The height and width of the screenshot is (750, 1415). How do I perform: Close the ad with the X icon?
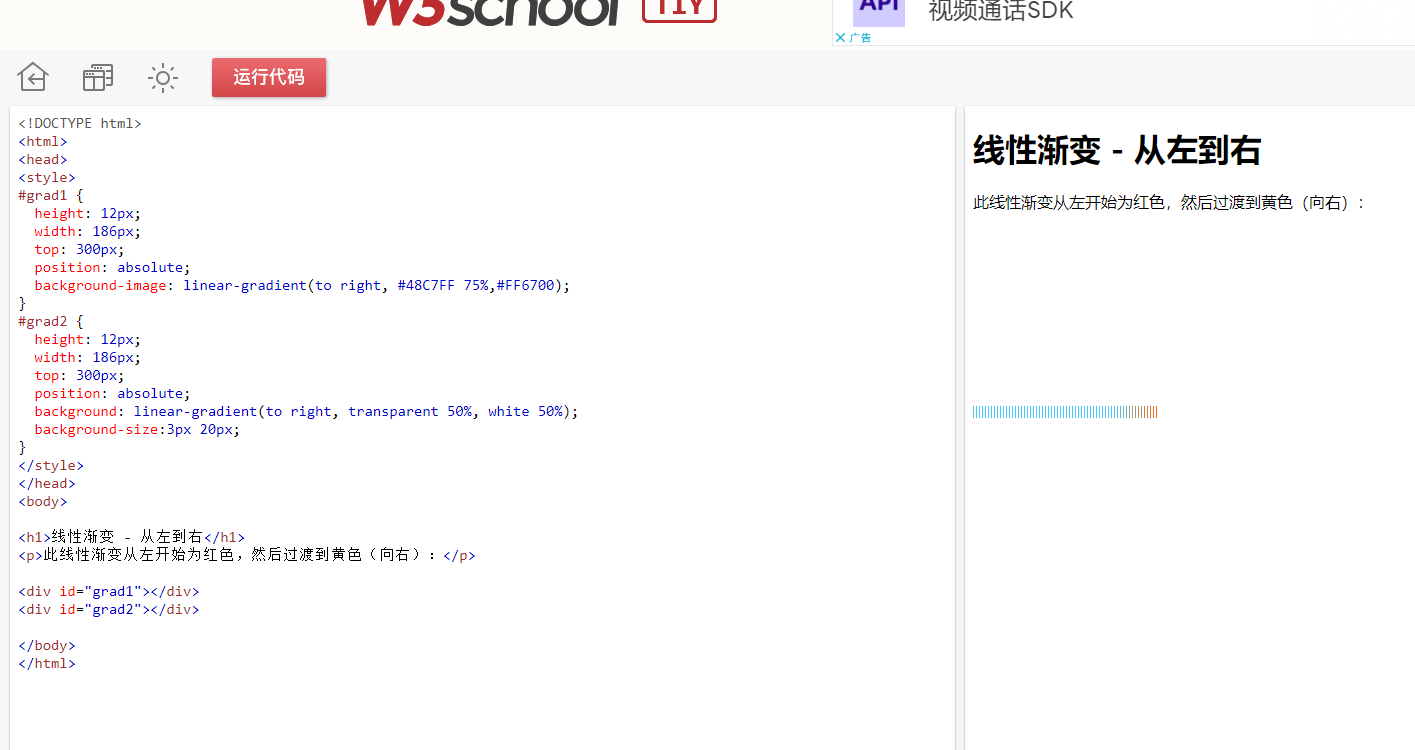(840, 37)
